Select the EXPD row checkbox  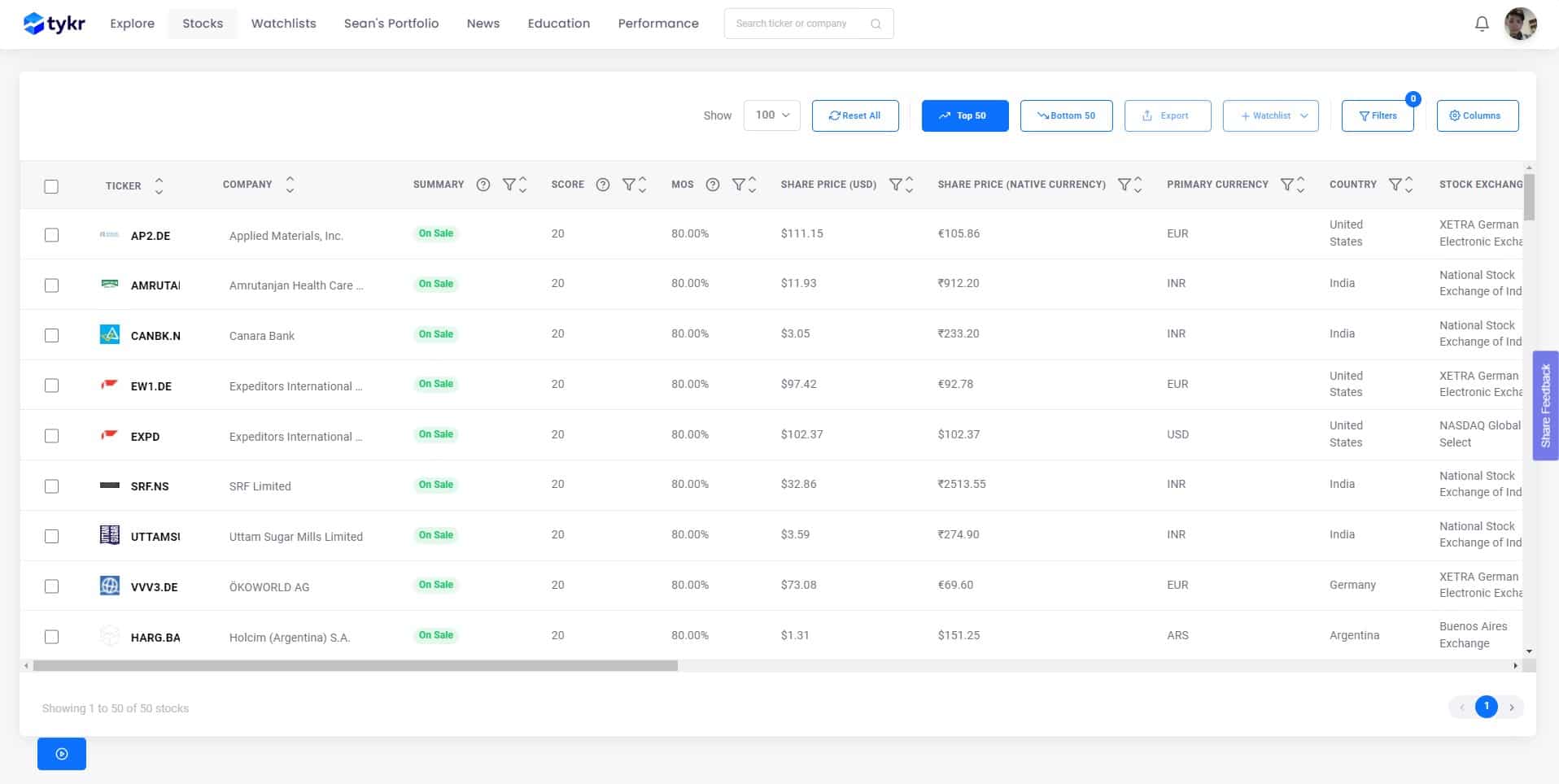pos(51,436)
